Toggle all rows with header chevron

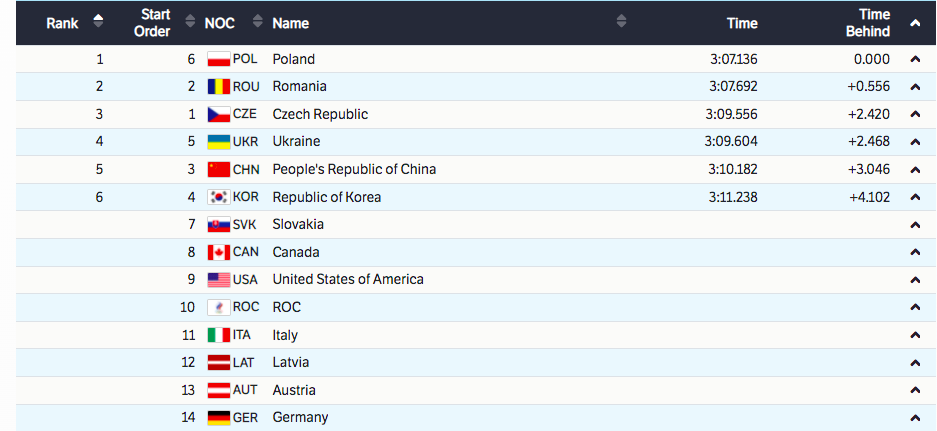pos(914,23)
